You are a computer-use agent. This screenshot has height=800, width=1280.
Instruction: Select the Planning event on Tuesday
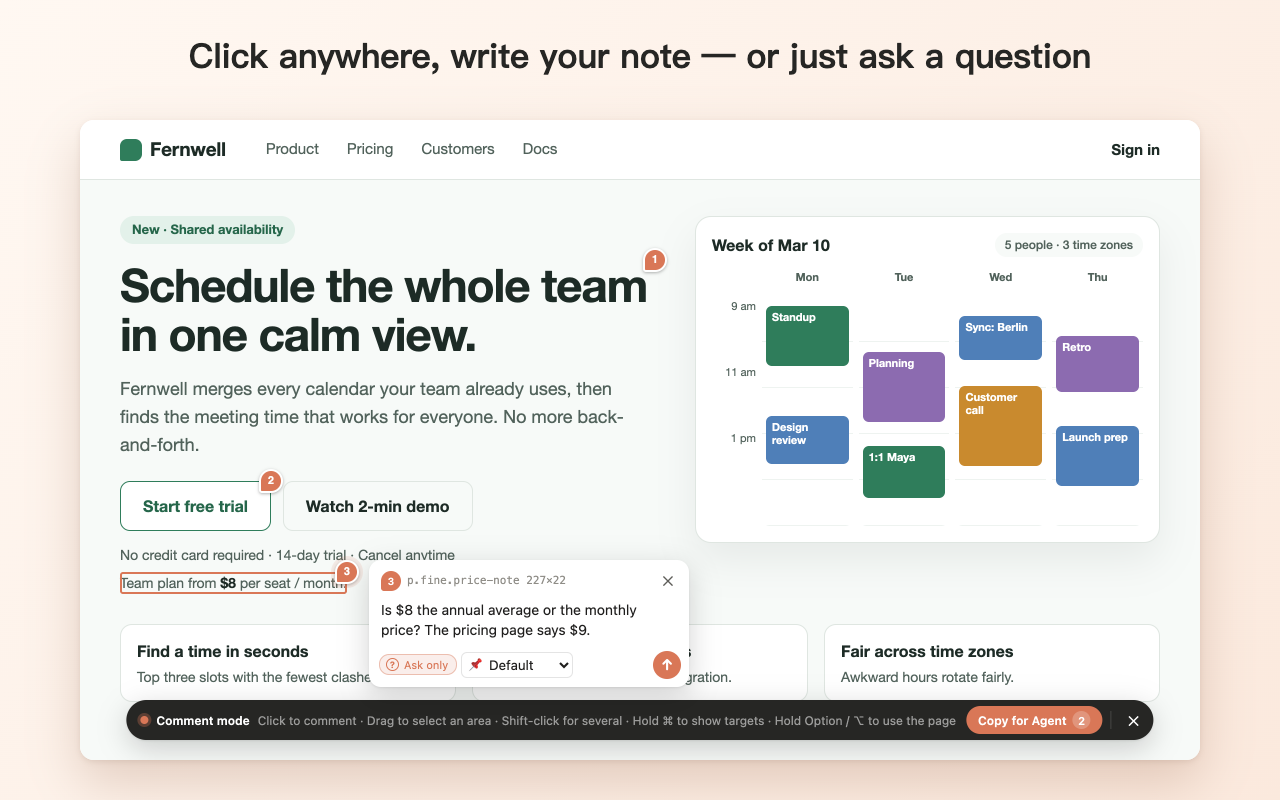tap(904, 387)
